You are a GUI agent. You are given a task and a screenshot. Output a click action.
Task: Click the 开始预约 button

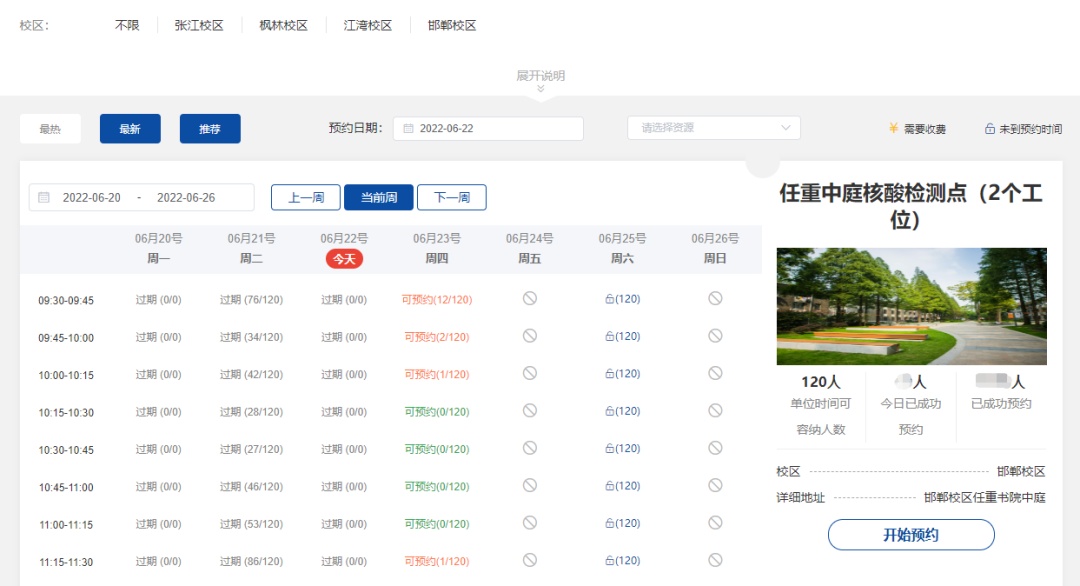pos(911,535)
